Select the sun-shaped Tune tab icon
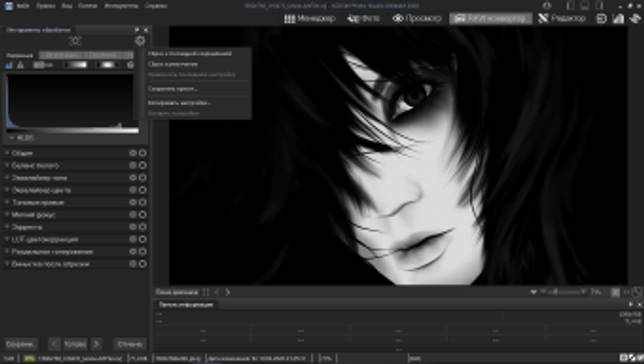Screen dimensions: 644x364 click(75, 41)
